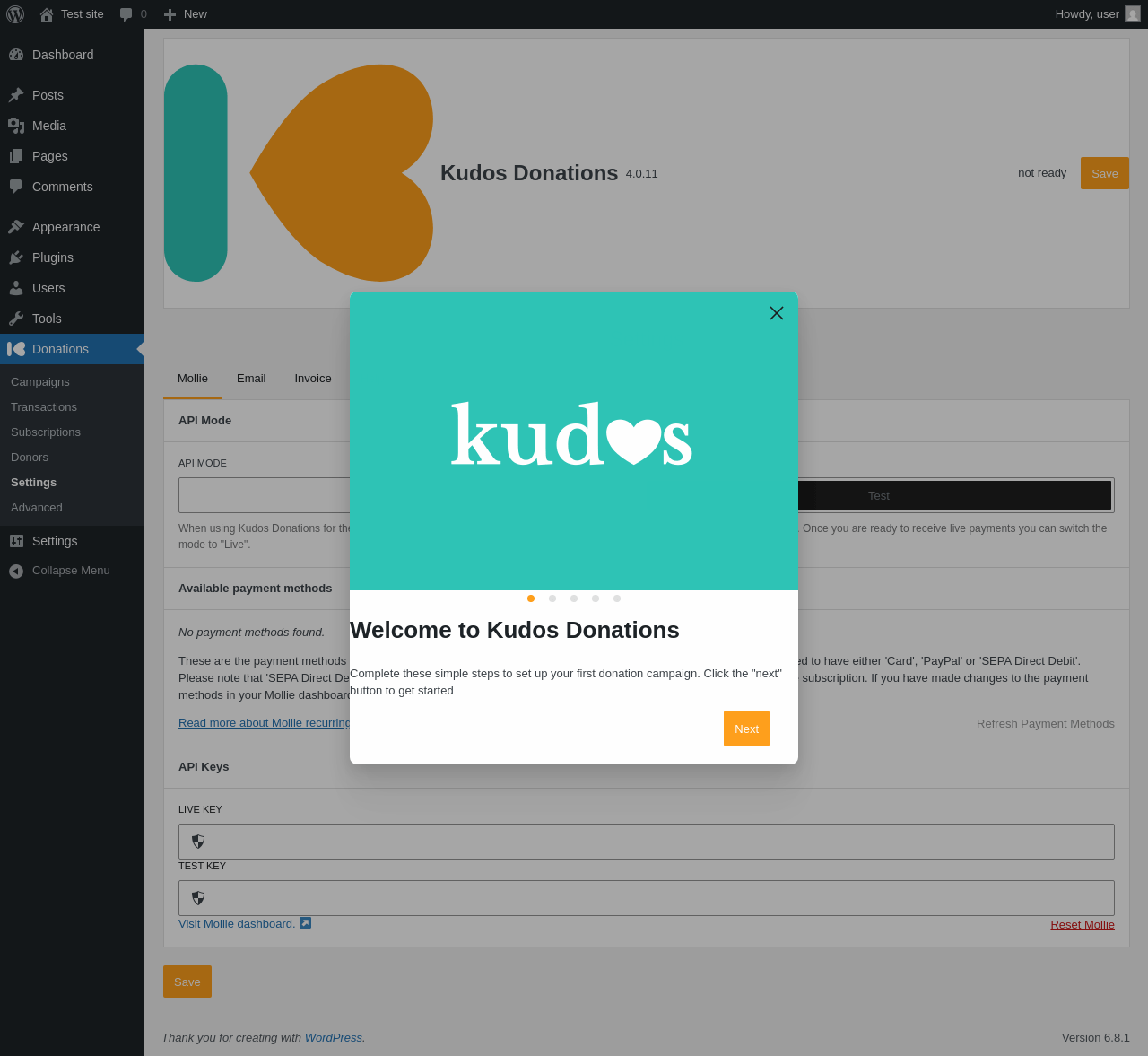Viewport: 1148px width, 1056px height.
Task: Click into the Live Key input field
Action: click(x=647, y=842)
